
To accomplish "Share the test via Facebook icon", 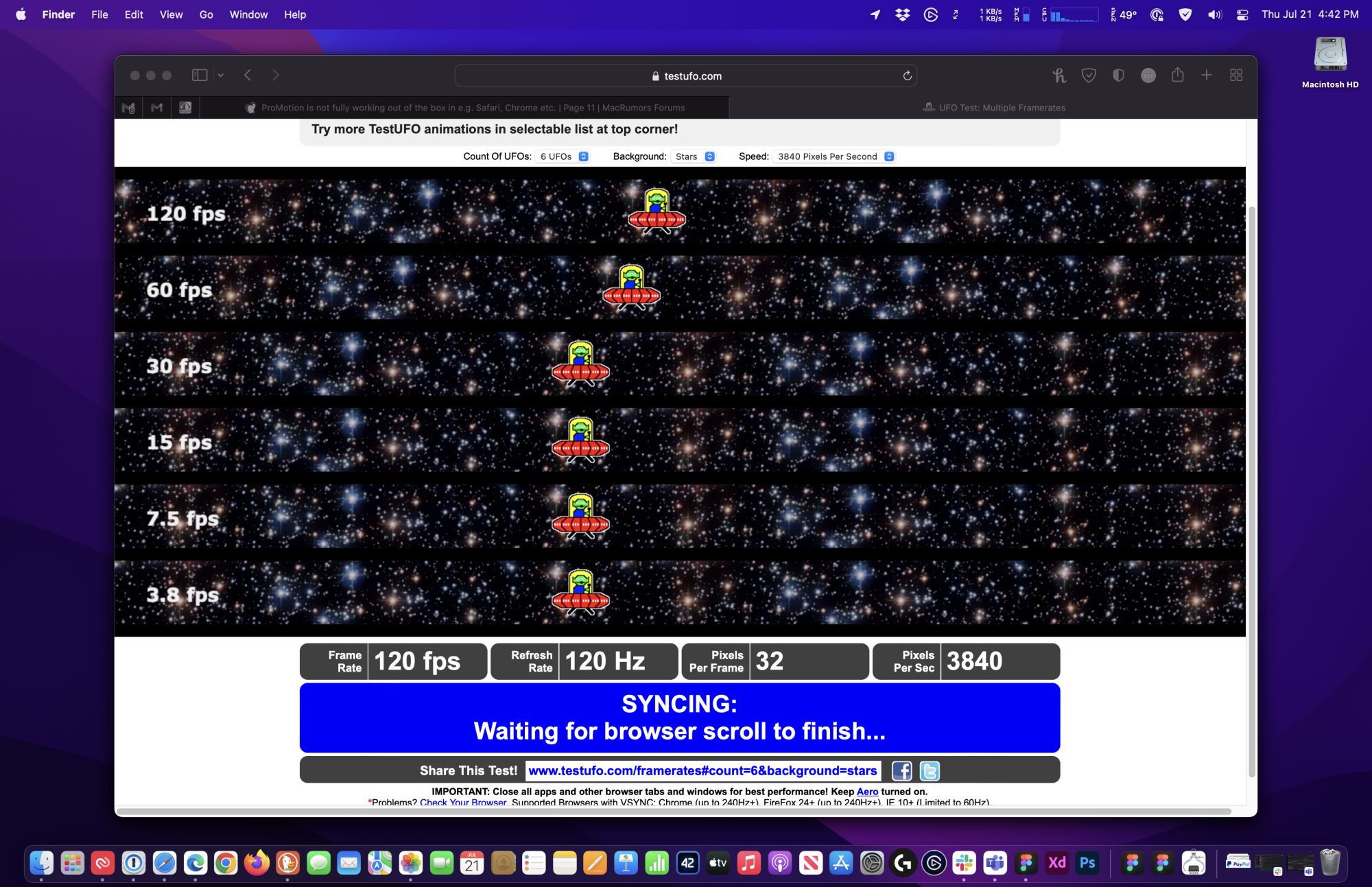I will 901,771.
